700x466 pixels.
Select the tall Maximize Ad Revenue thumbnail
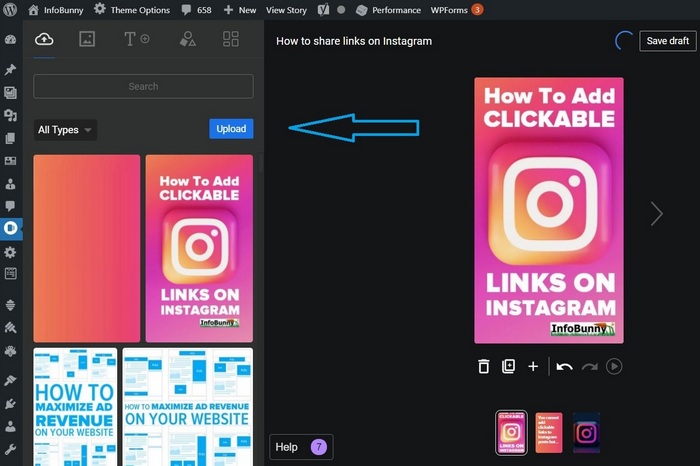75,407
